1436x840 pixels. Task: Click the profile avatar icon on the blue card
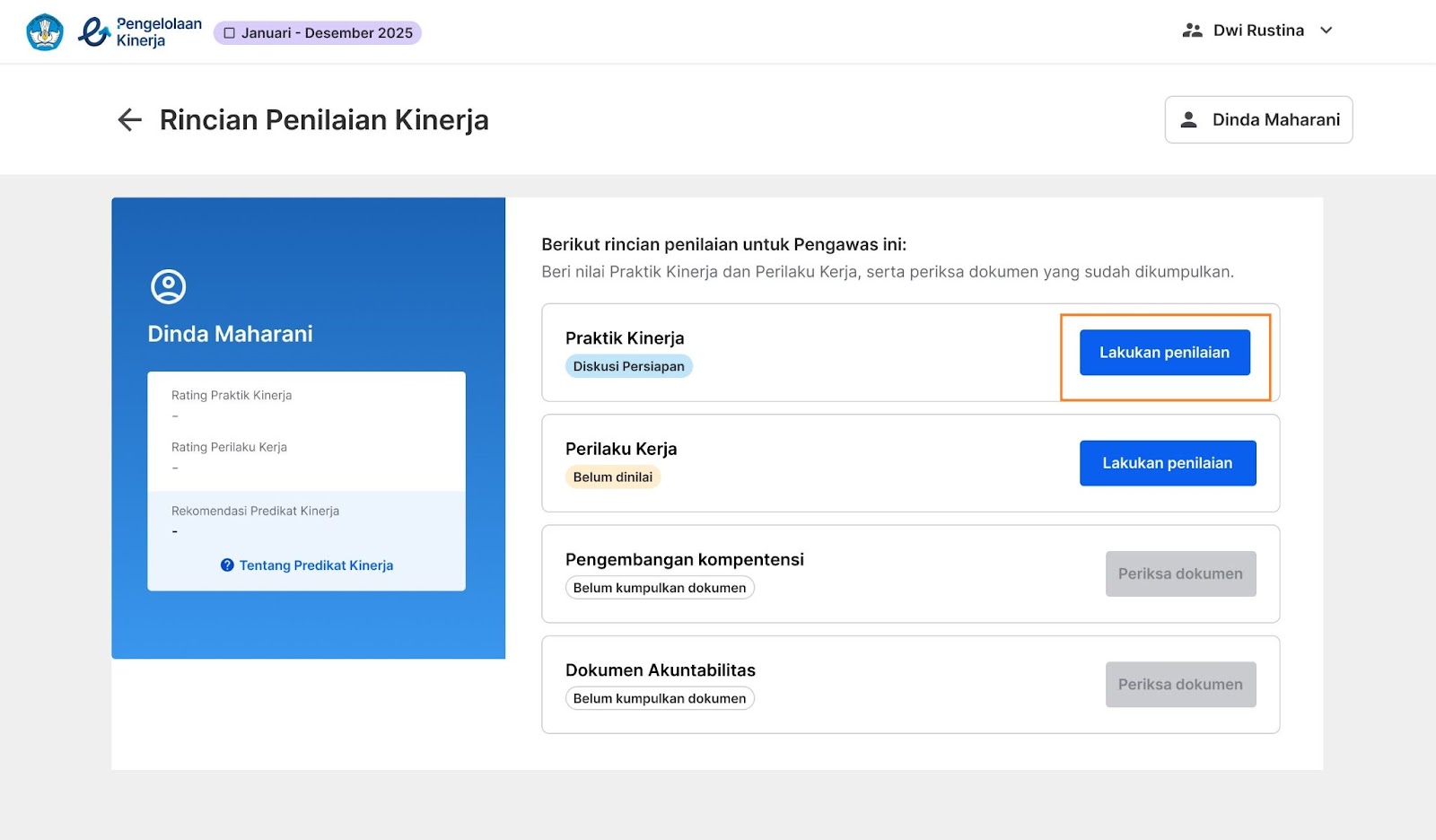pyautogui.click(x=168, y=287)
